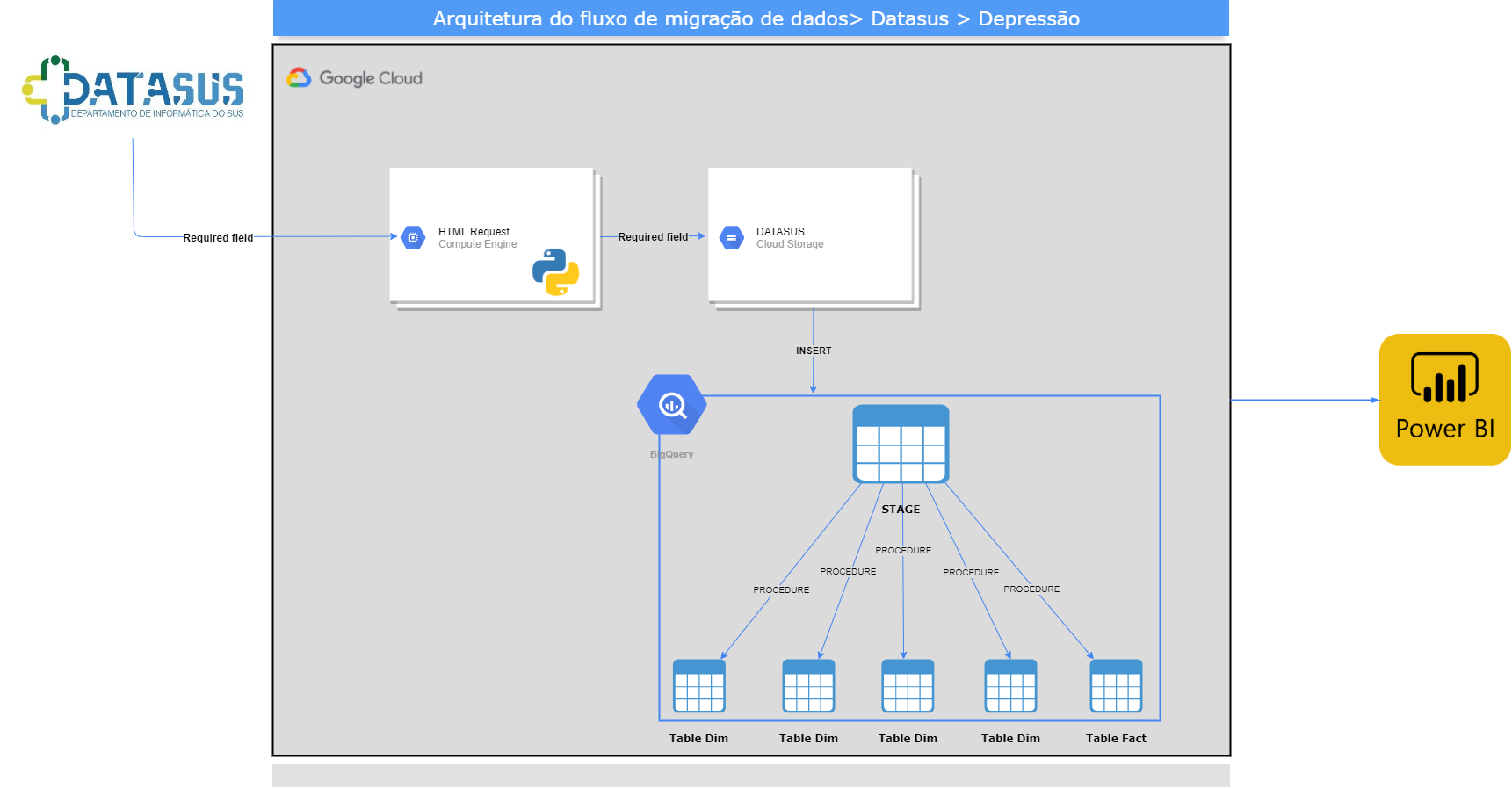Click the leftmost Table Dim icon

click(x=699, y=686)
